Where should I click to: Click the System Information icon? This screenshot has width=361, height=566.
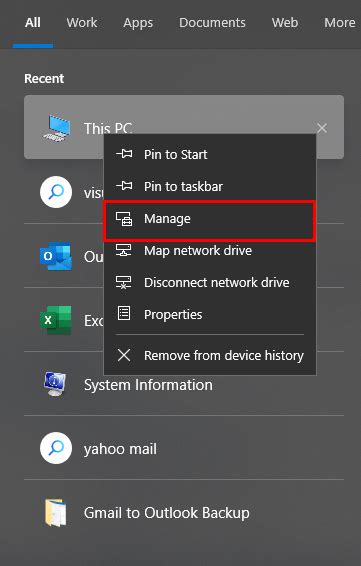[55, 384]
